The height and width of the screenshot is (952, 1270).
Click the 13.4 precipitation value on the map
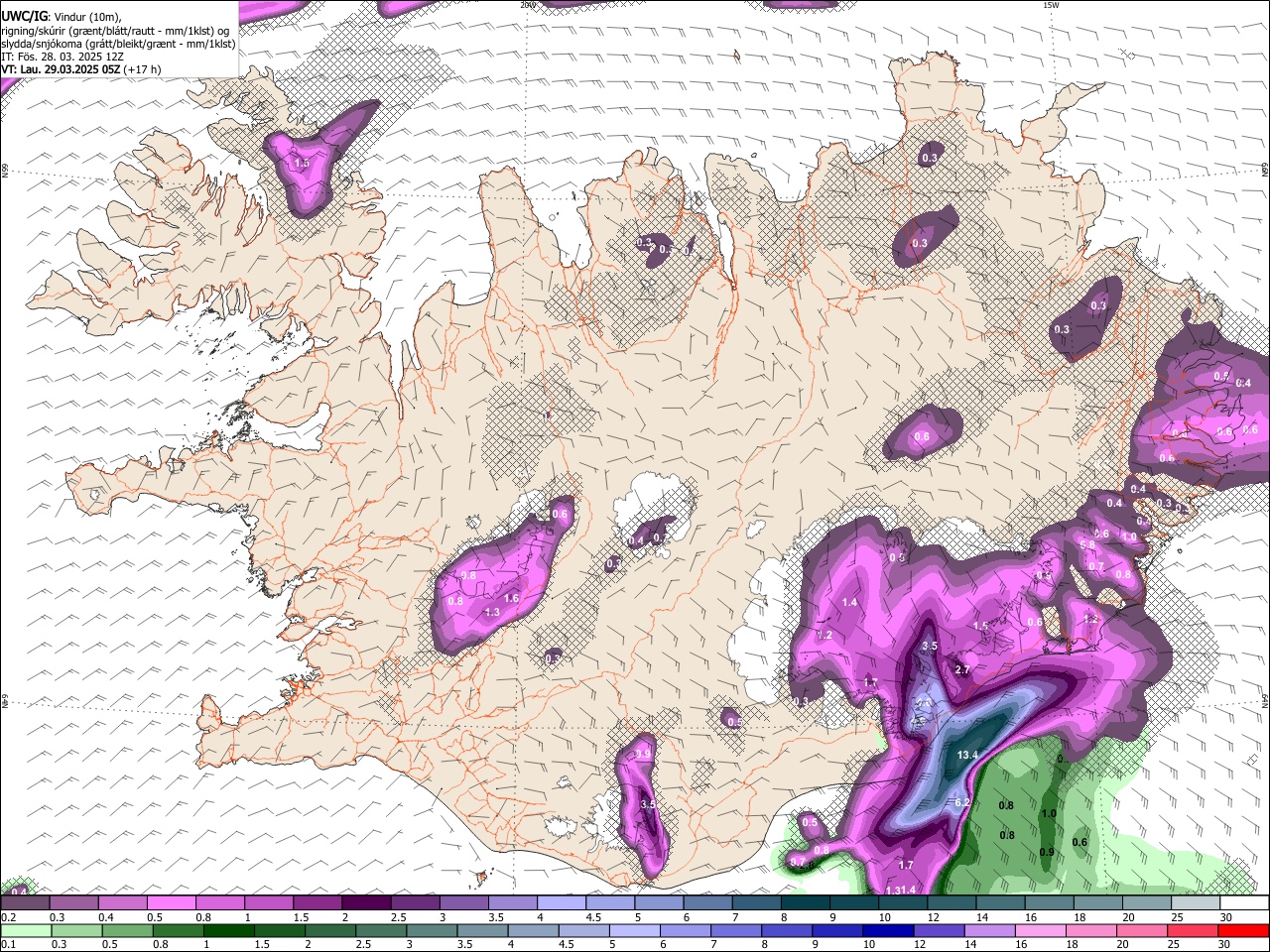pyautogui.click(x=967, y=756)
